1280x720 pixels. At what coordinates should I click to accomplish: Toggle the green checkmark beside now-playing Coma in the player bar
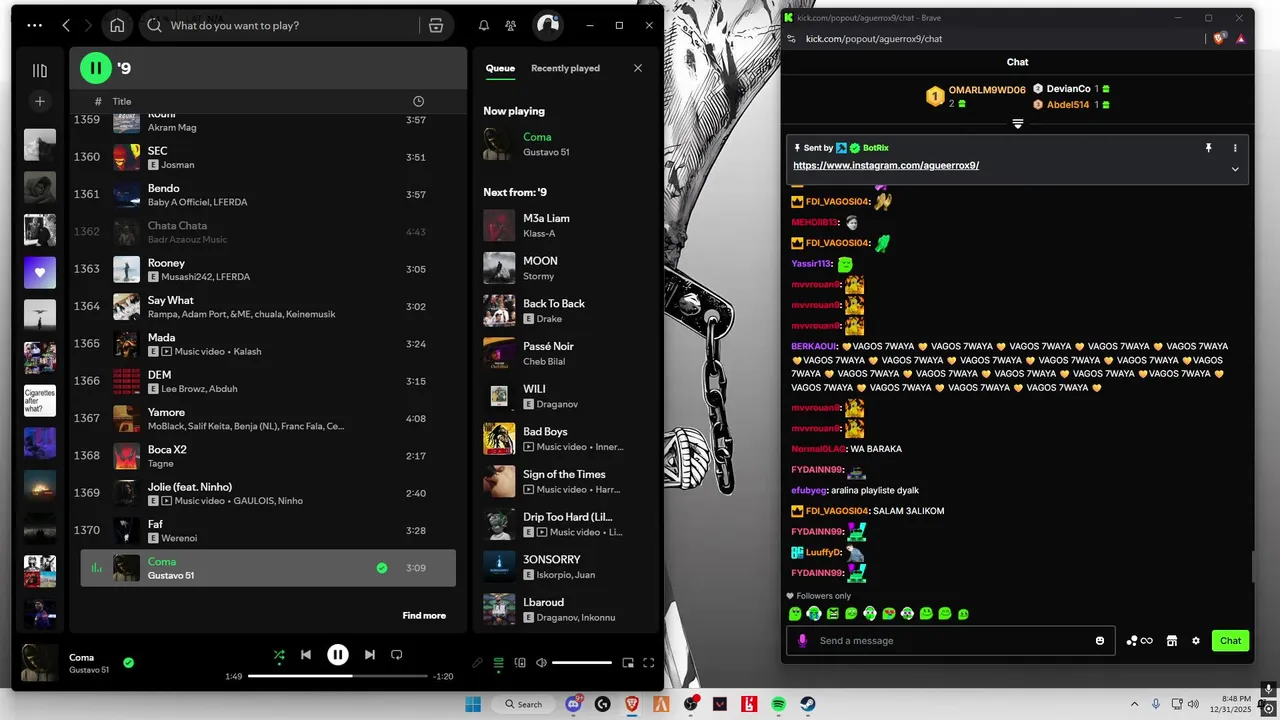coord(128,662)
